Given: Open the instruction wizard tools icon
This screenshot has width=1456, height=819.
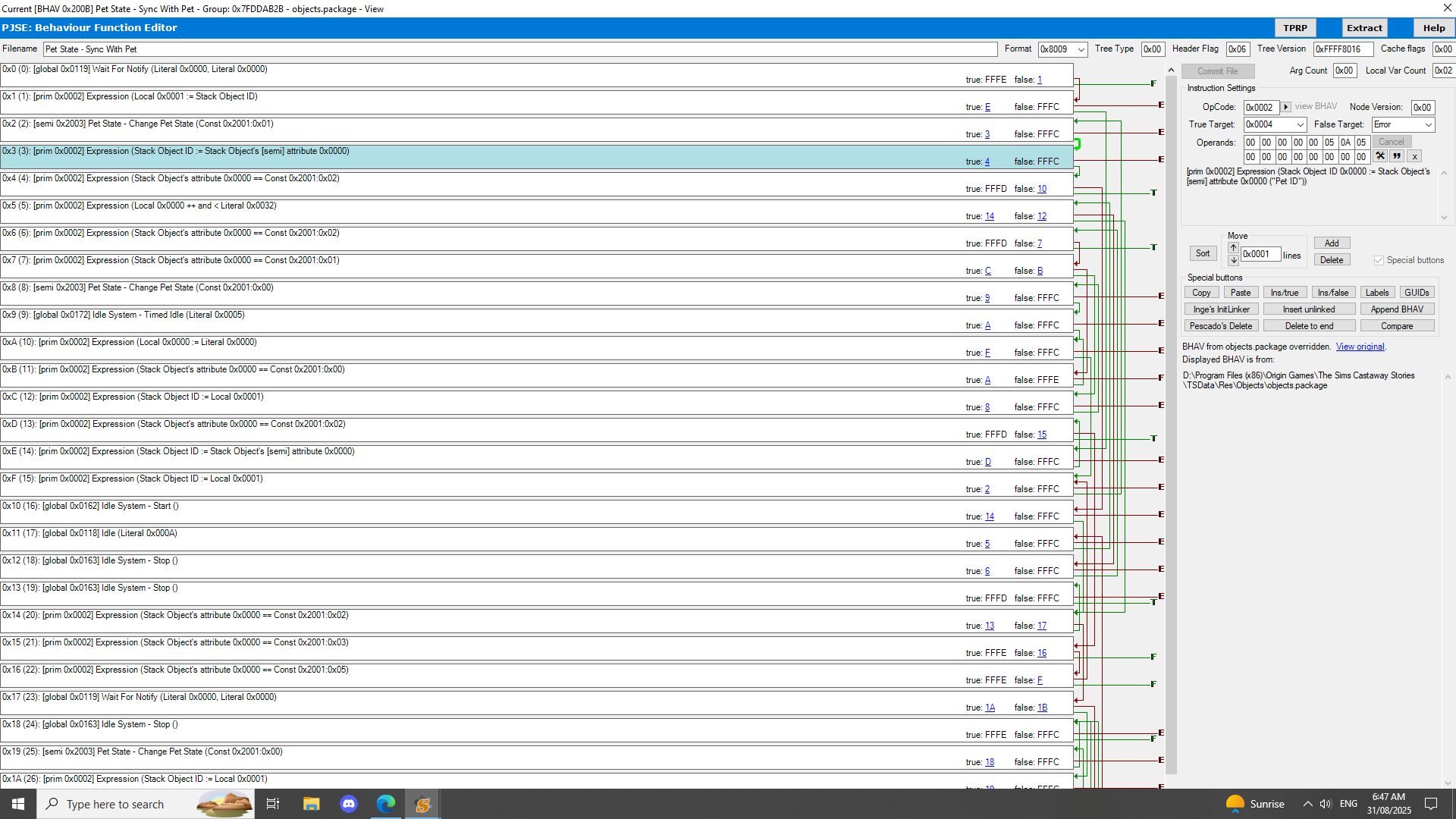Looking at the screenshot, I should [x=1380, y=157].
